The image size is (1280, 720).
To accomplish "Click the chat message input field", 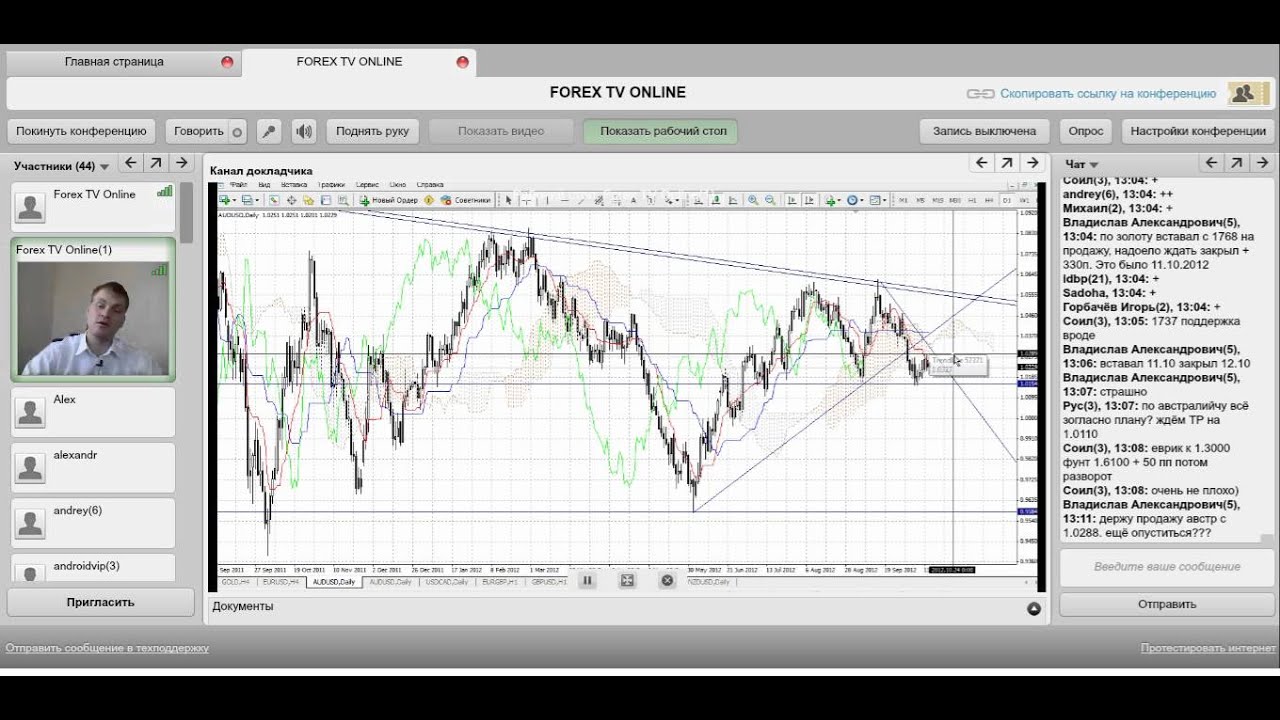I will pos(1167,566).
